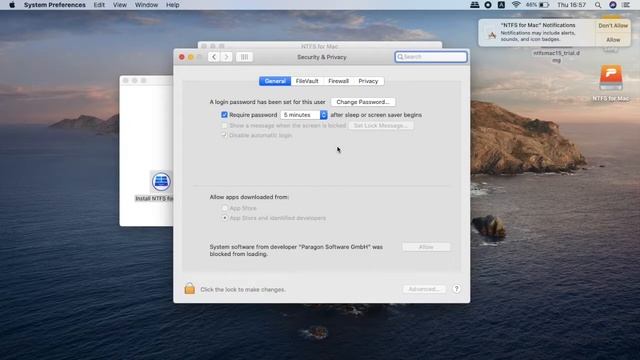Toggle the Require password checkbox
The width and height of the screenshot is (640, 360).
pos(224,115)
